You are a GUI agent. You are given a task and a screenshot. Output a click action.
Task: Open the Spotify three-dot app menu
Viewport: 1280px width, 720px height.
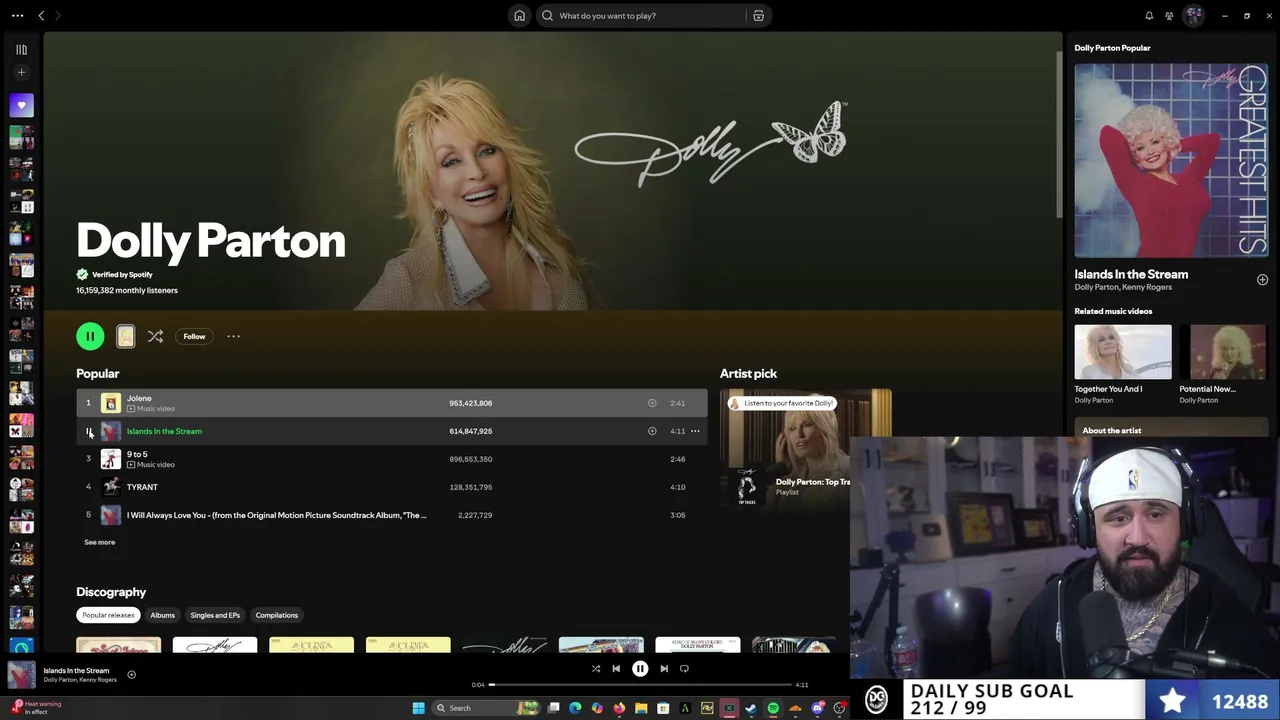click(x=17, y=16)
